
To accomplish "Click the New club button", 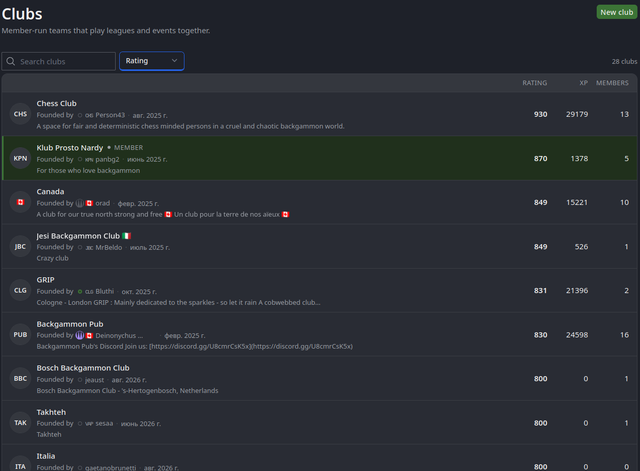I will (616, 12).
